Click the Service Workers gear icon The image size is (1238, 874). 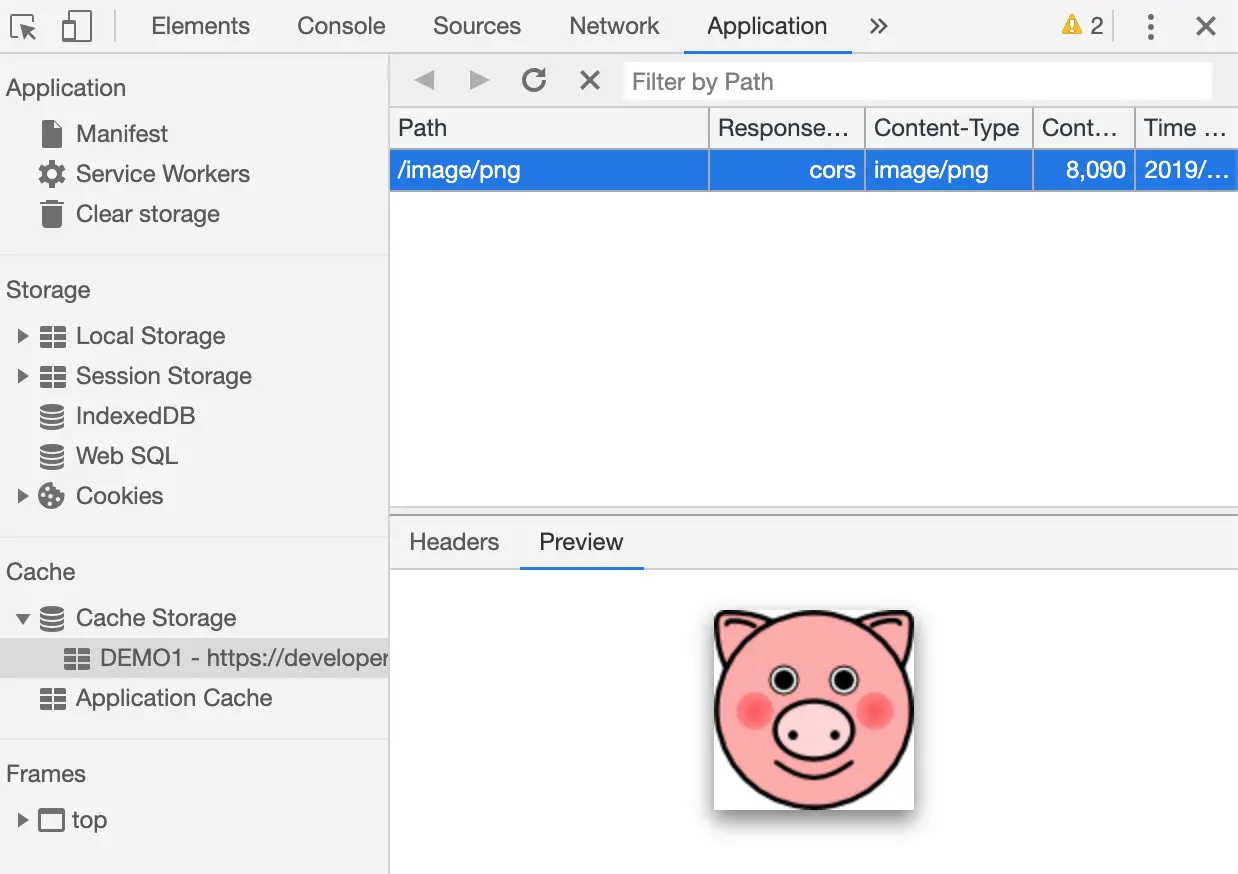coord(52,174)
